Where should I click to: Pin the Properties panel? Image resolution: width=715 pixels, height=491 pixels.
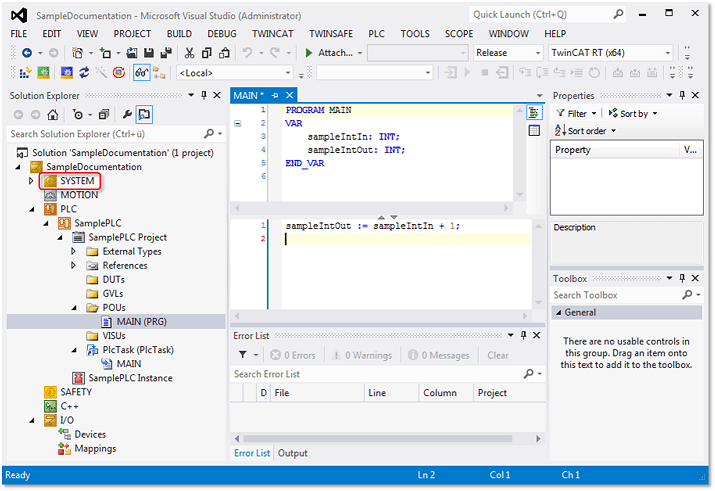682,95
